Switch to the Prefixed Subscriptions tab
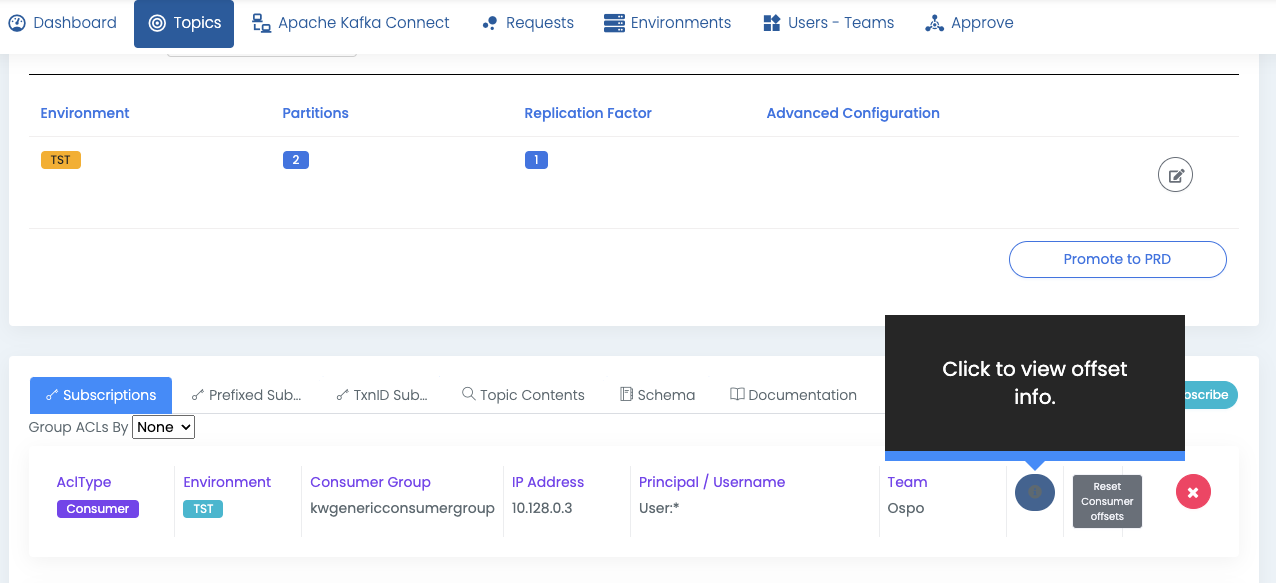1276x583 pixels. [246, 395]
